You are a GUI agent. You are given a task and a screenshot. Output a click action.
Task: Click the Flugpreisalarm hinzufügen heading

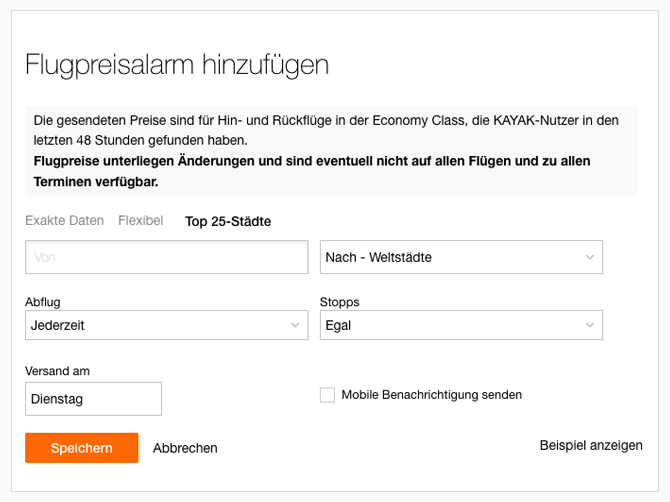177,65
